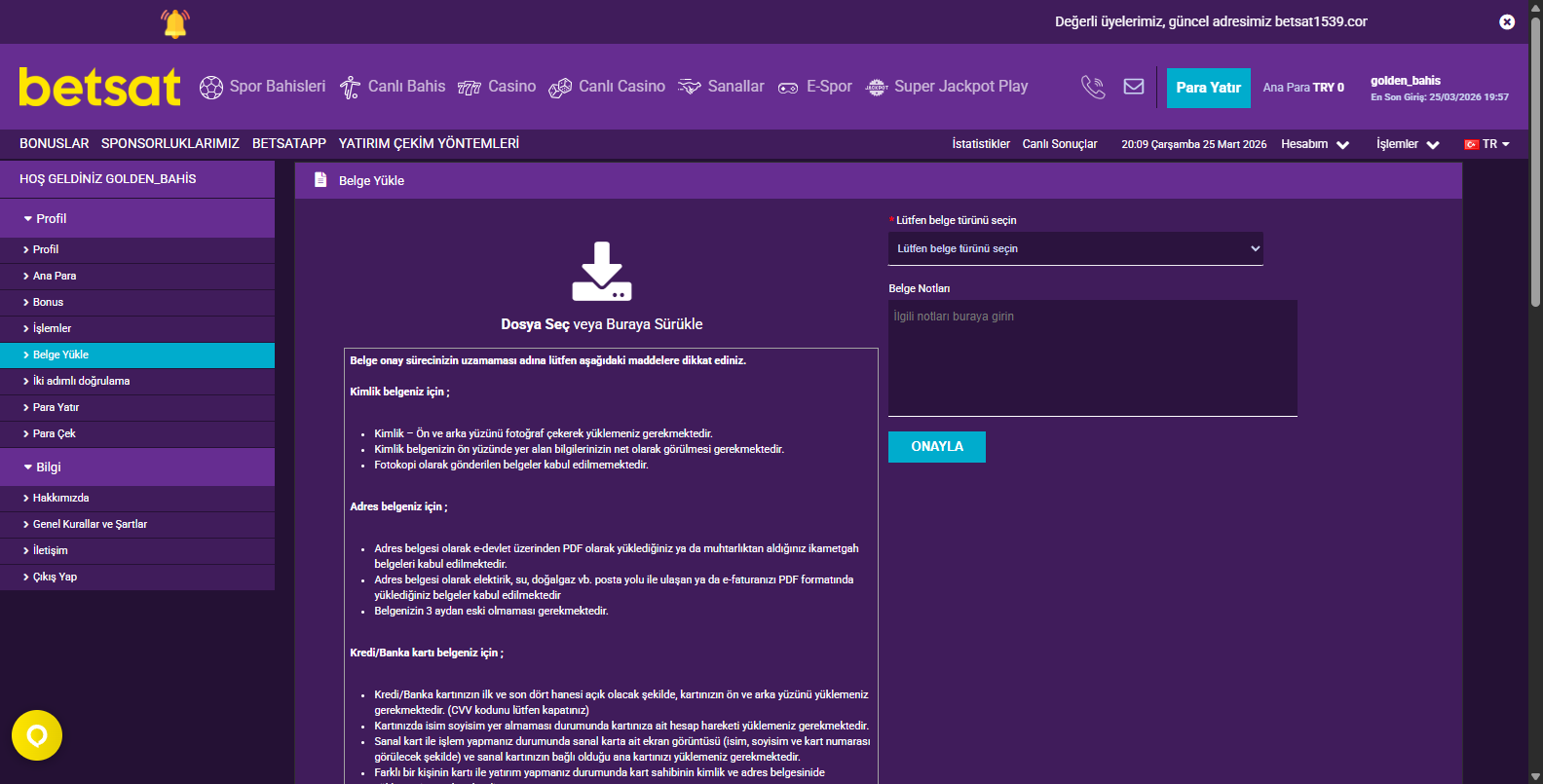This screenshot has width=1543, height=784.
Task: Open the belge türünü seçin dropdown
Action: coord(1075,248)
